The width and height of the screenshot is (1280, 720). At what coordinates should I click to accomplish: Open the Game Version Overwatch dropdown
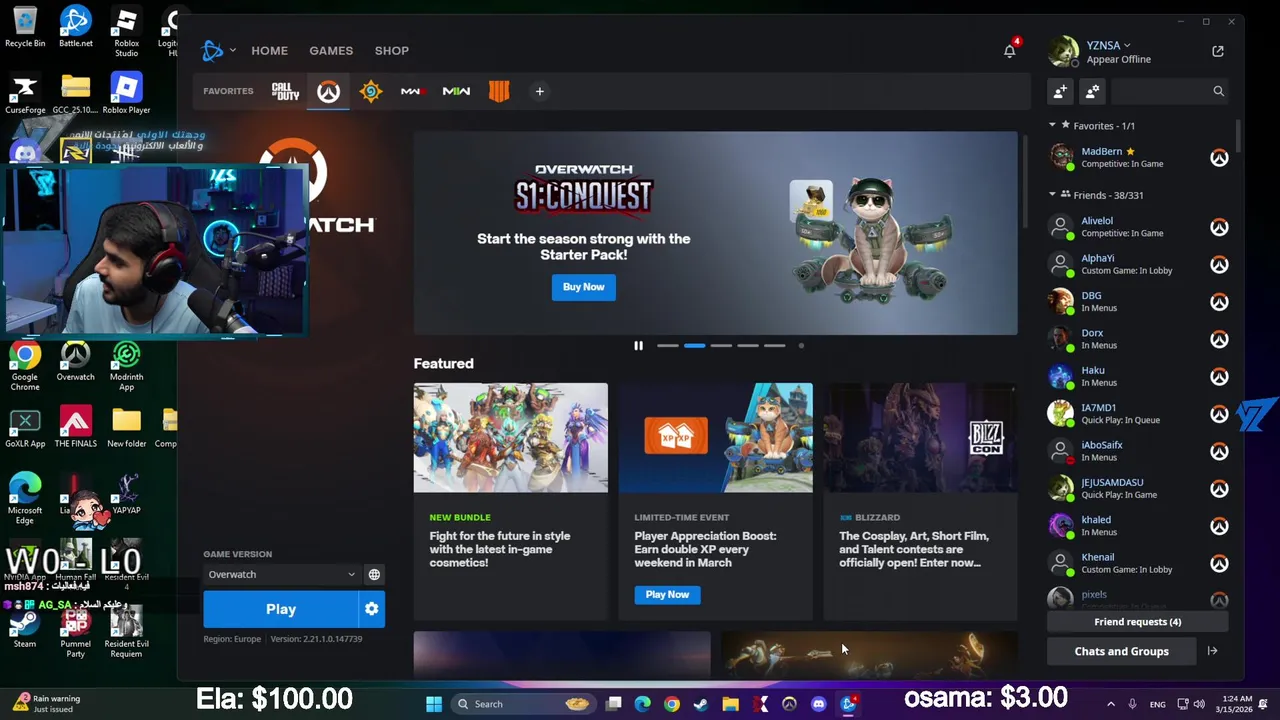coord(281,574)
